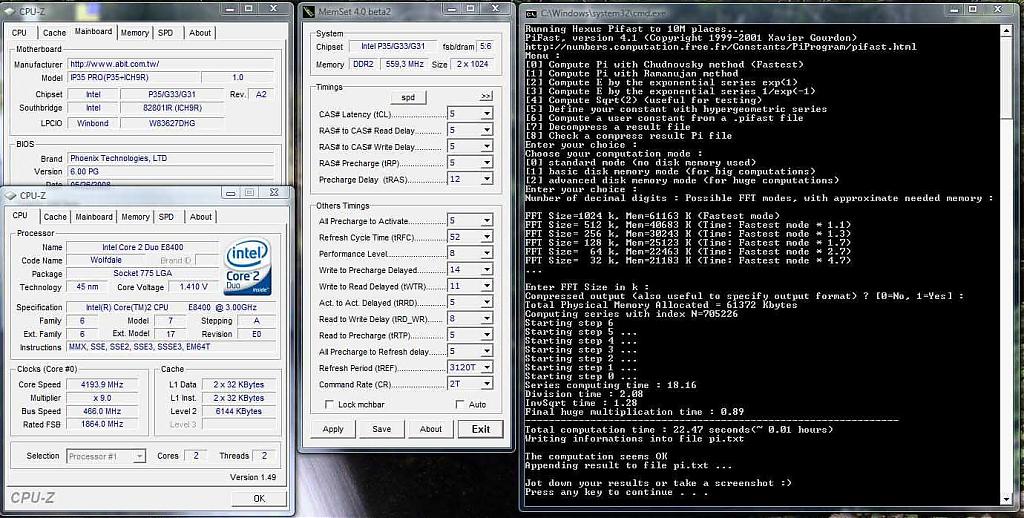Image resolution: width=1024 pixels, height=518 pixels.
Task: Click the Intel Core 2 Duo logo
Action: [x=248, y=267]
